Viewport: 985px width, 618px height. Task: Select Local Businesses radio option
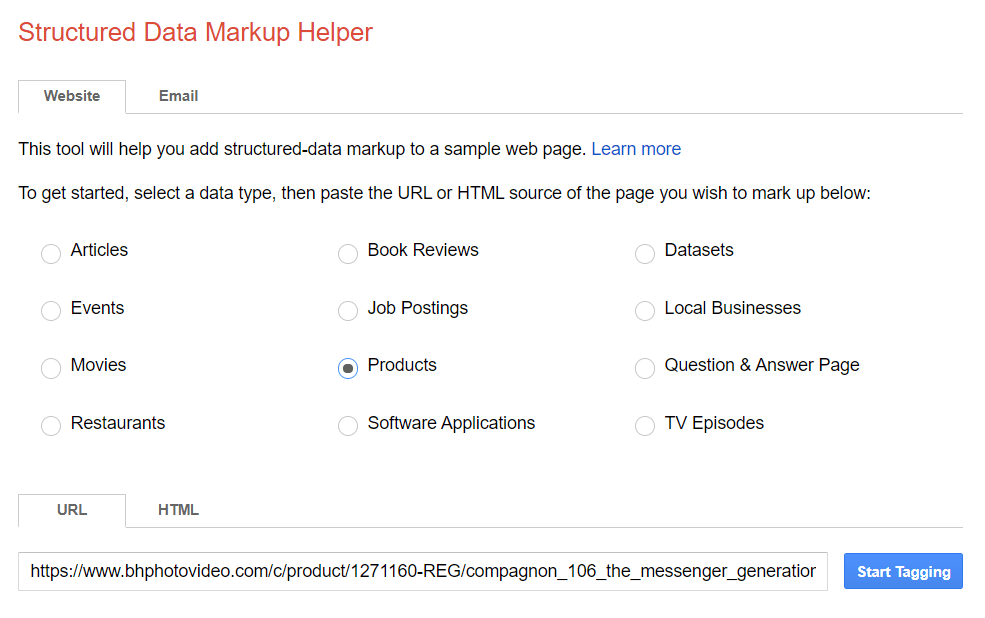645,311
